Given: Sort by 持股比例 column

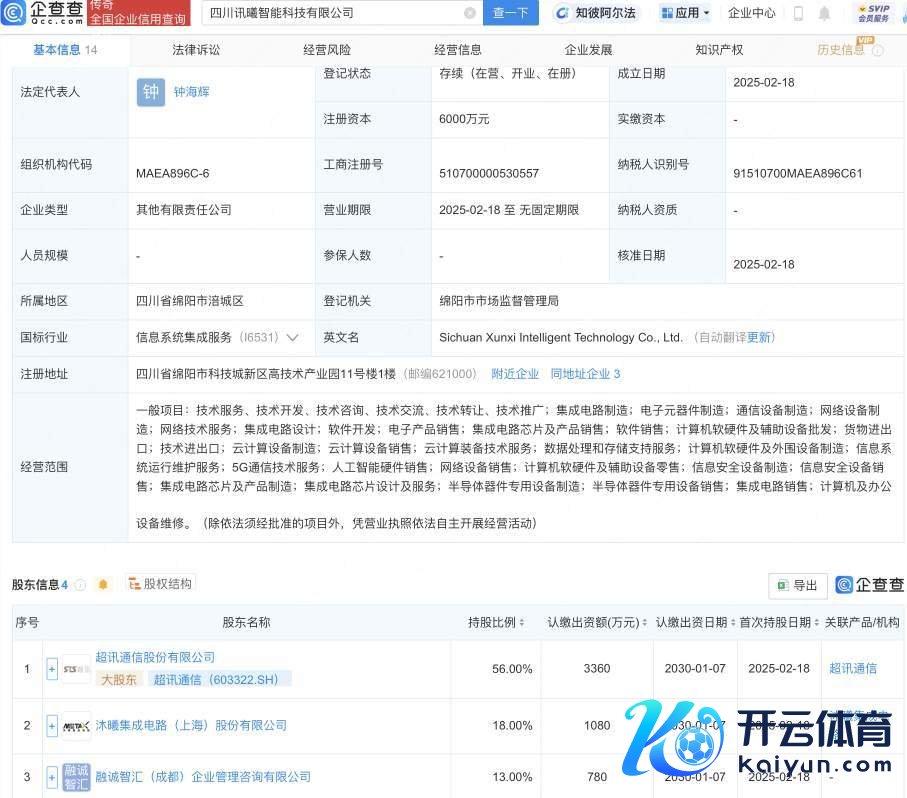Looking at the screenshot, I should tap(495, 622).
